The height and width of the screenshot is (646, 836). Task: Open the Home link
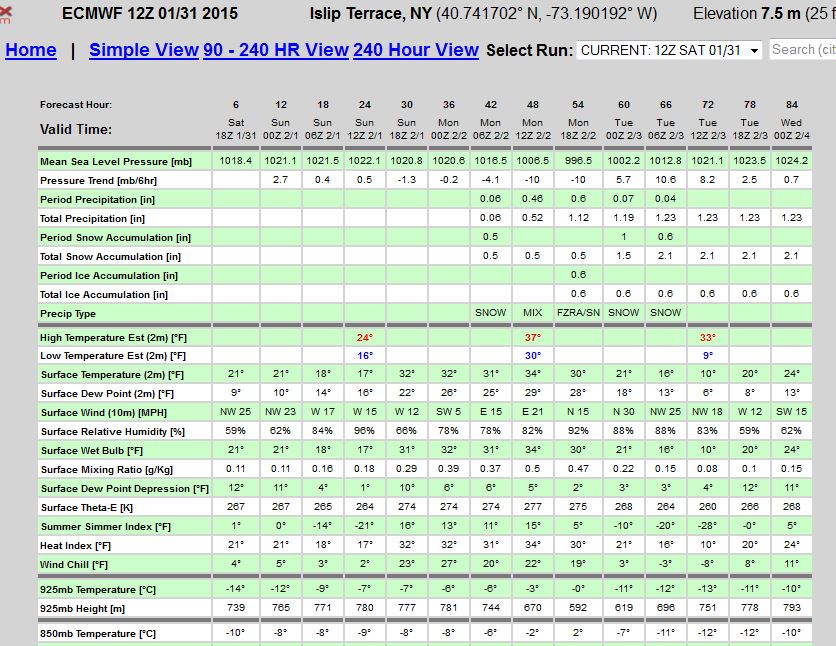pos(31,50)
